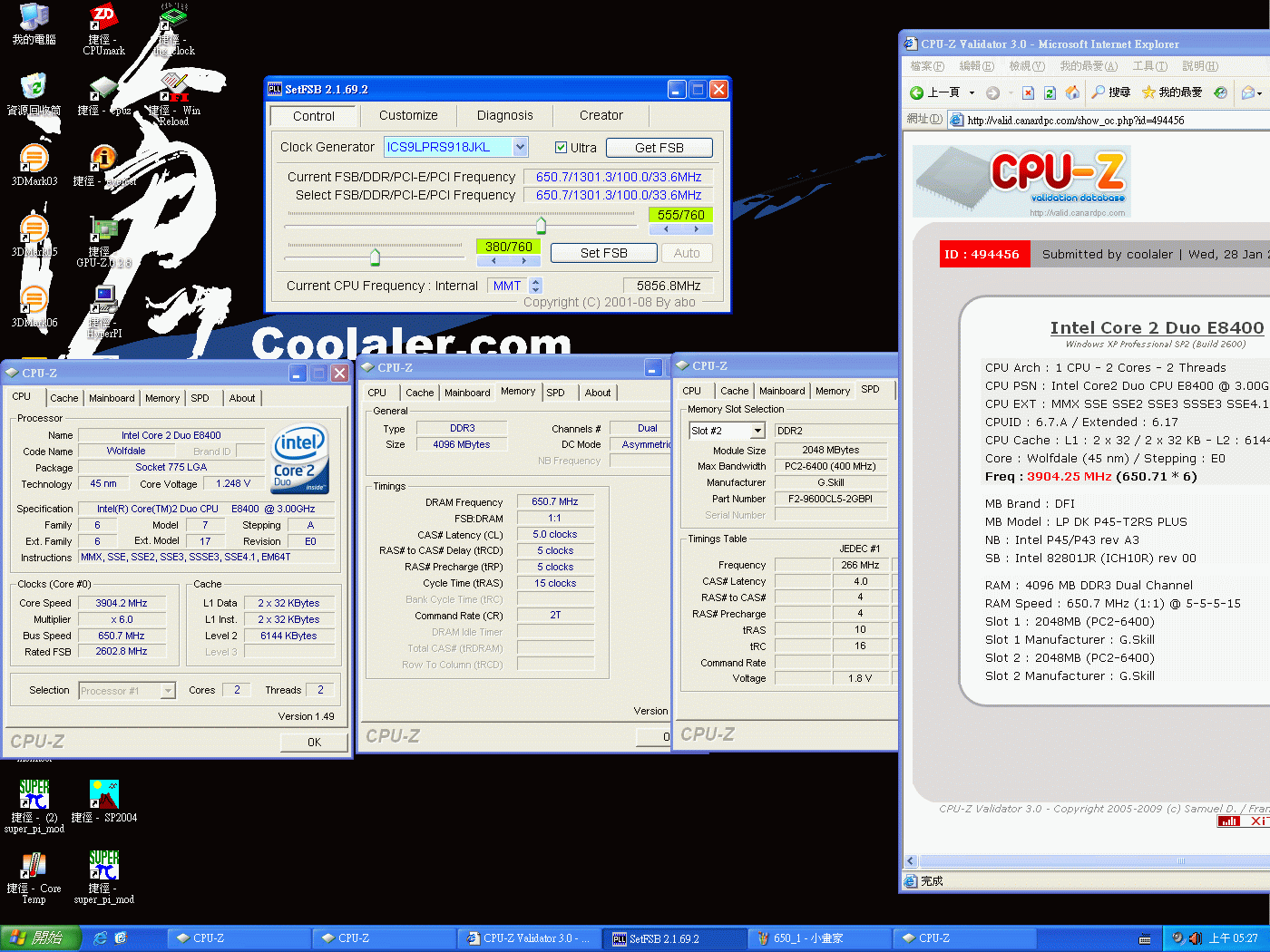
Task: Click the CPU-Z validation database banner
Action: 1021,182
